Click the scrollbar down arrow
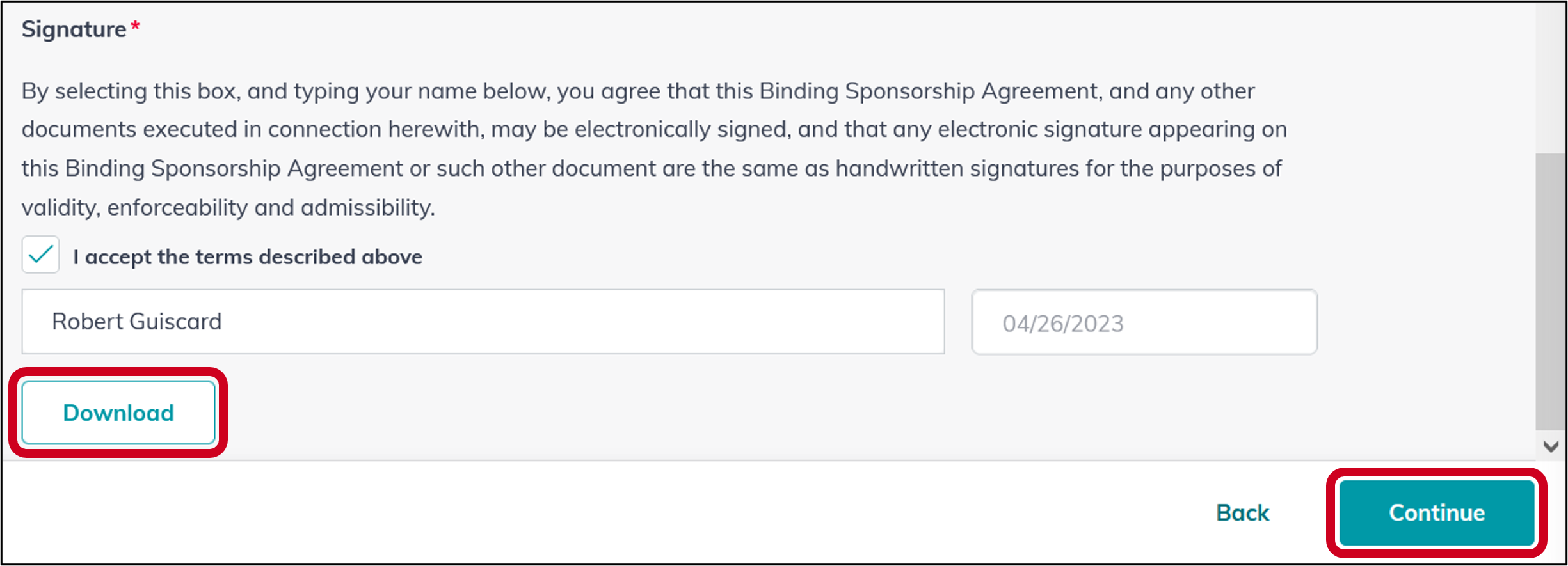This screenshot has width=1568, height=566. (1550, 446)
